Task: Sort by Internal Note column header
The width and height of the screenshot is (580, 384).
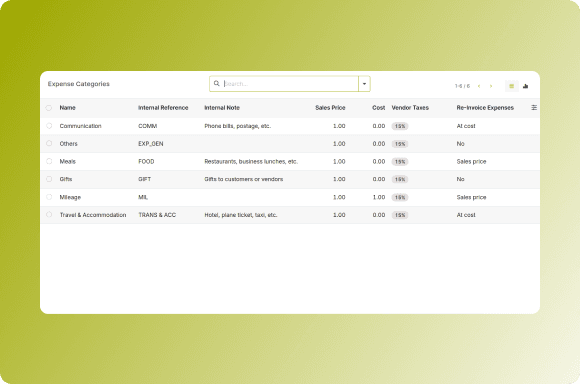Action: tap(222, 108)
